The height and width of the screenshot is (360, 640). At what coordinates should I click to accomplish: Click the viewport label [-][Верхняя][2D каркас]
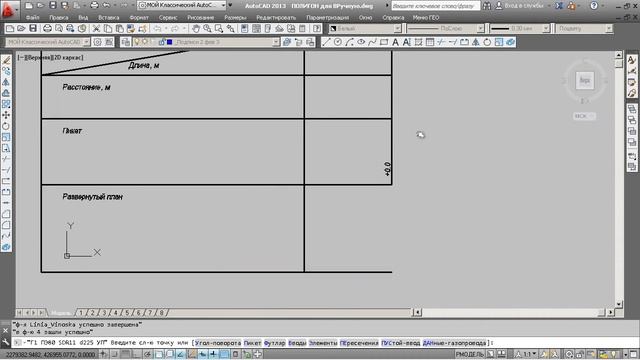(x=51, y=58)
